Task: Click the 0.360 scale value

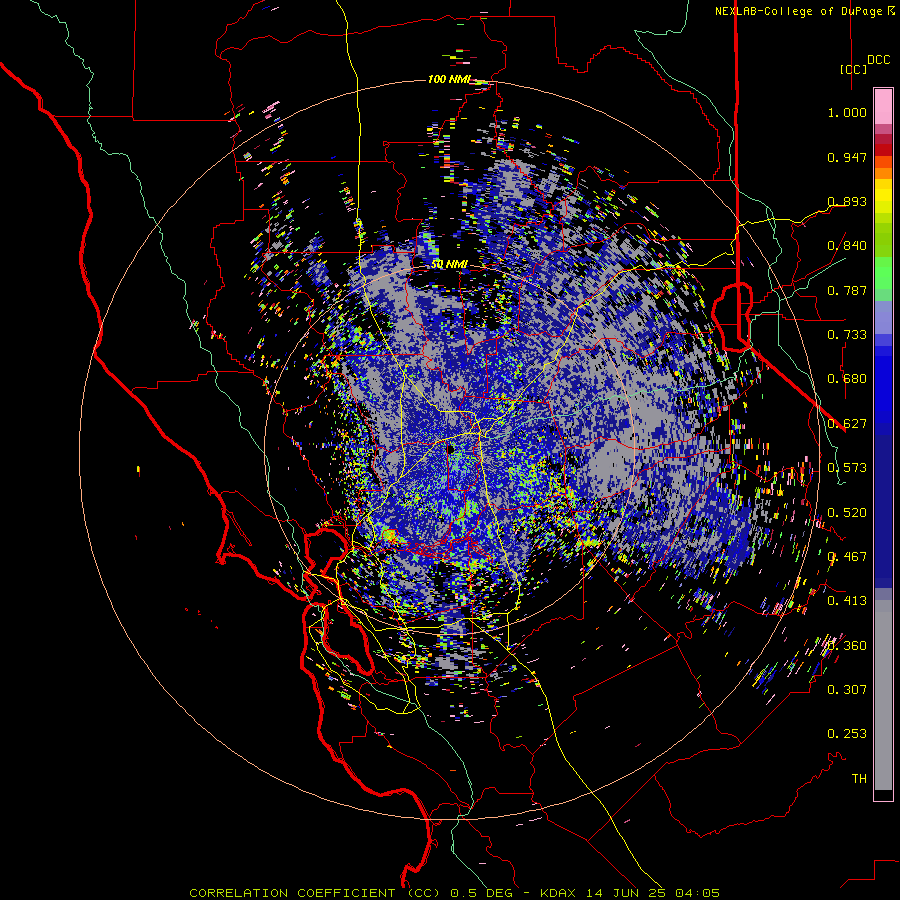Action: pyautogui.click(x=847, y=646)
